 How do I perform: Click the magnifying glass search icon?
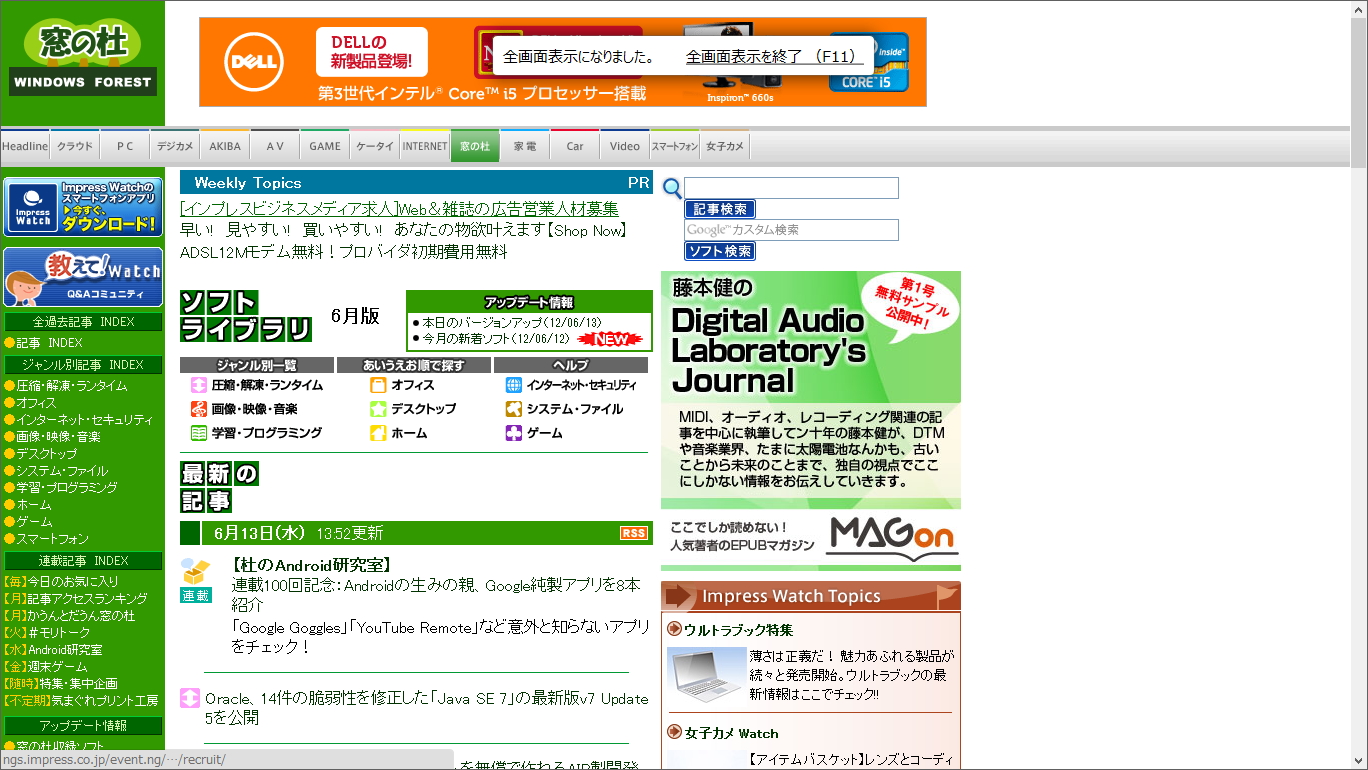click(x=671, y=188)
